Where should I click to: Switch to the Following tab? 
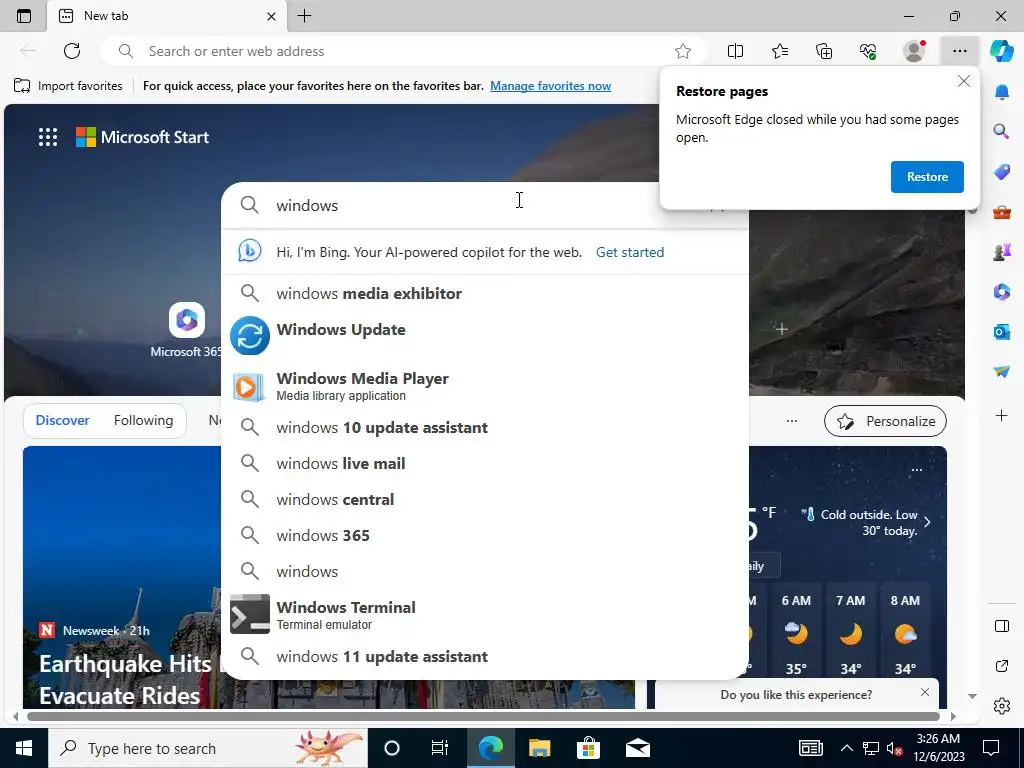pos(143,420)
